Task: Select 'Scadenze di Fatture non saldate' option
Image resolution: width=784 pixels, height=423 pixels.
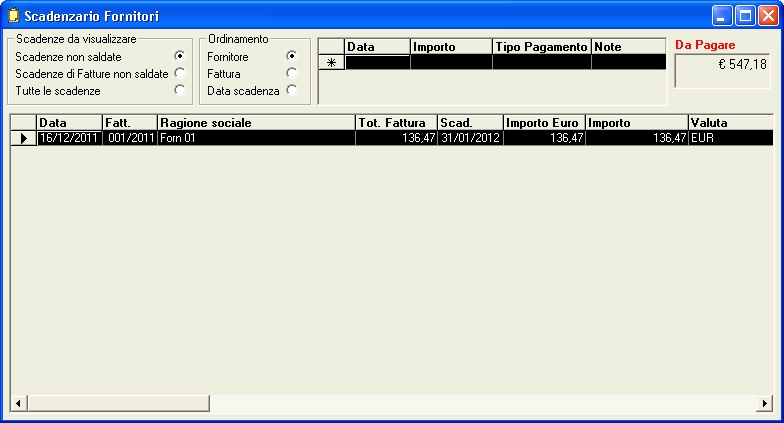Action: coord(180,73)
